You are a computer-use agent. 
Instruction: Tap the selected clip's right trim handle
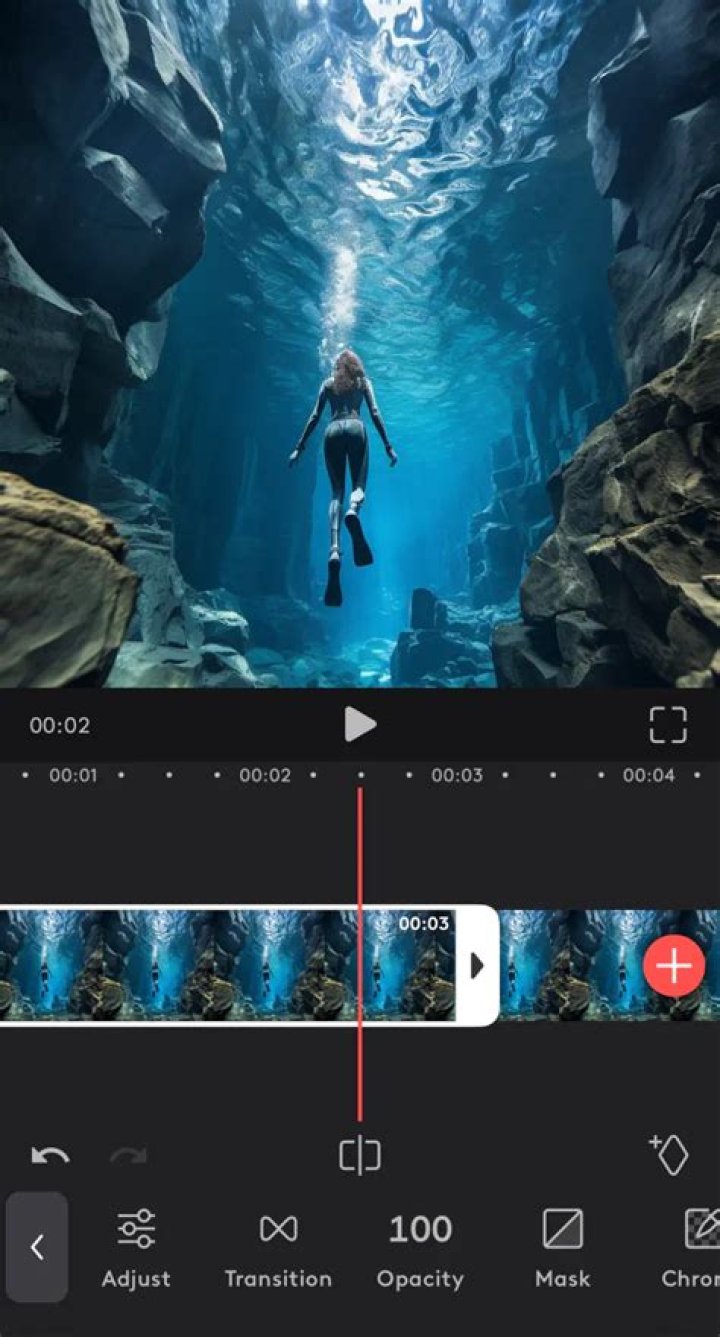477,965
